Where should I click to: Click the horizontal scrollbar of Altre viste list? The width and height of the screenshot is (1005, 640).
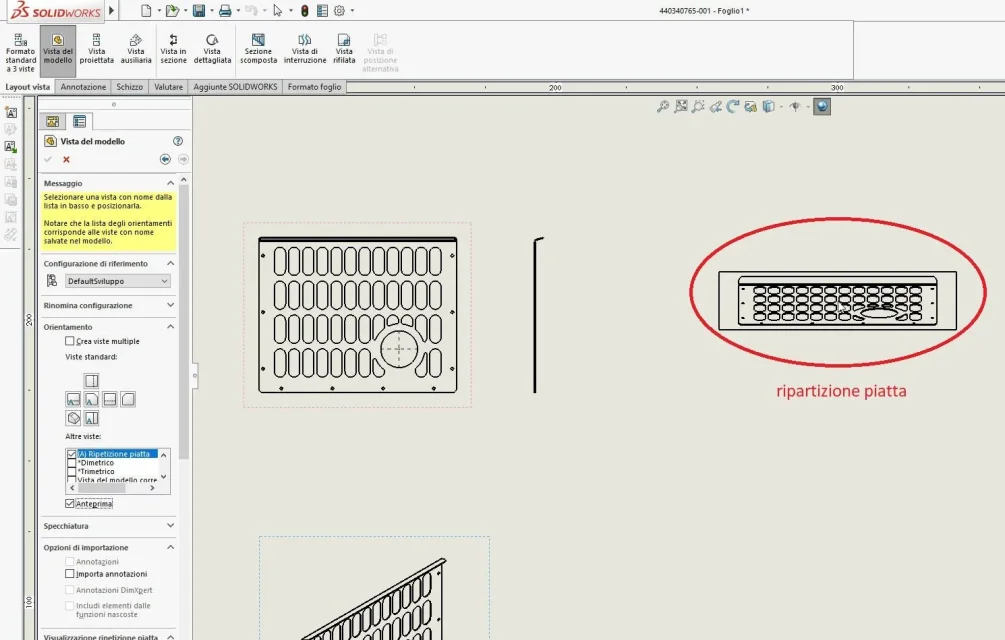(112, 488)
